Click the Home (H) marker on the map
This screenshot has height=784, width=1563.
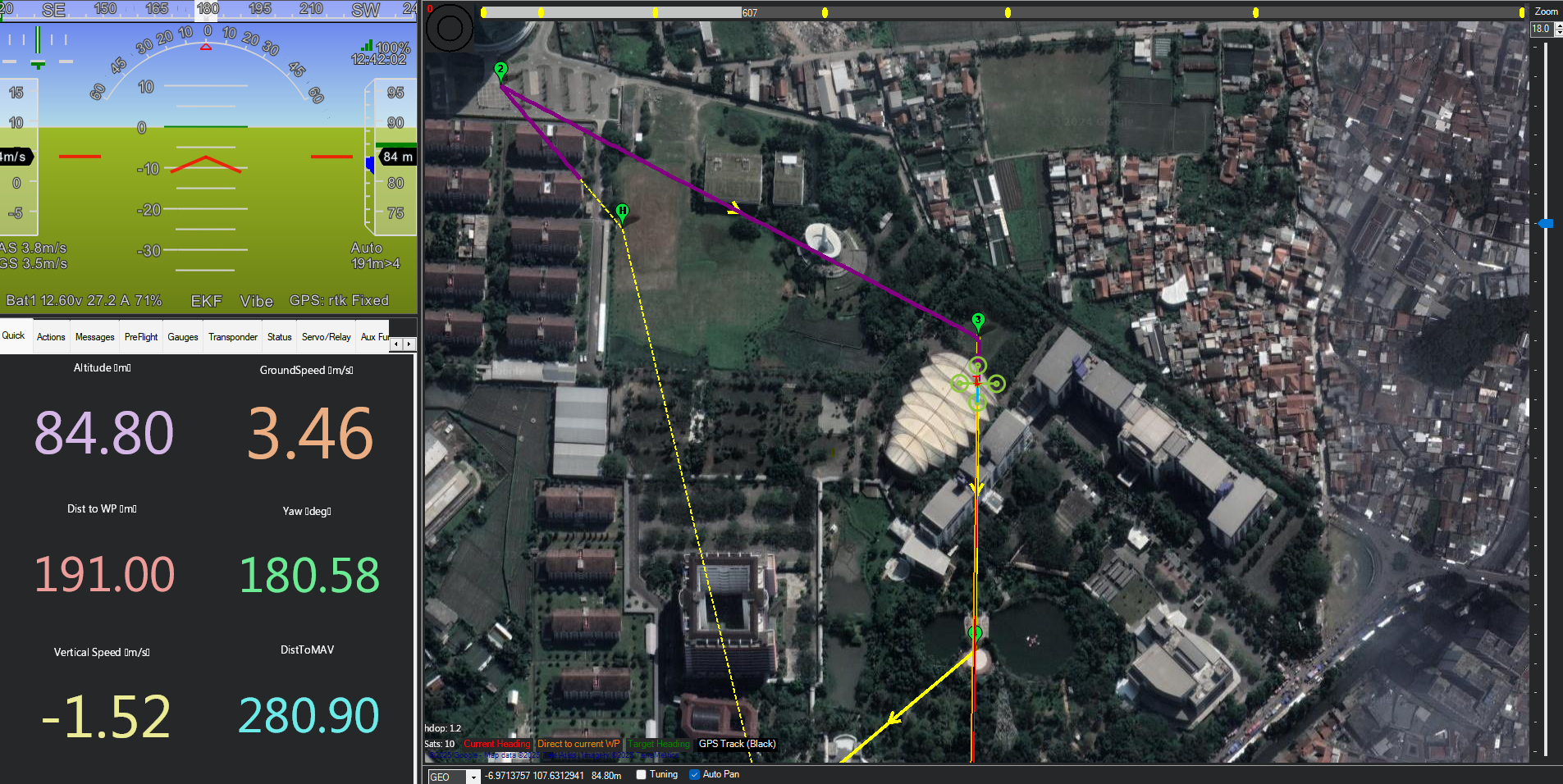click(623, 211)
